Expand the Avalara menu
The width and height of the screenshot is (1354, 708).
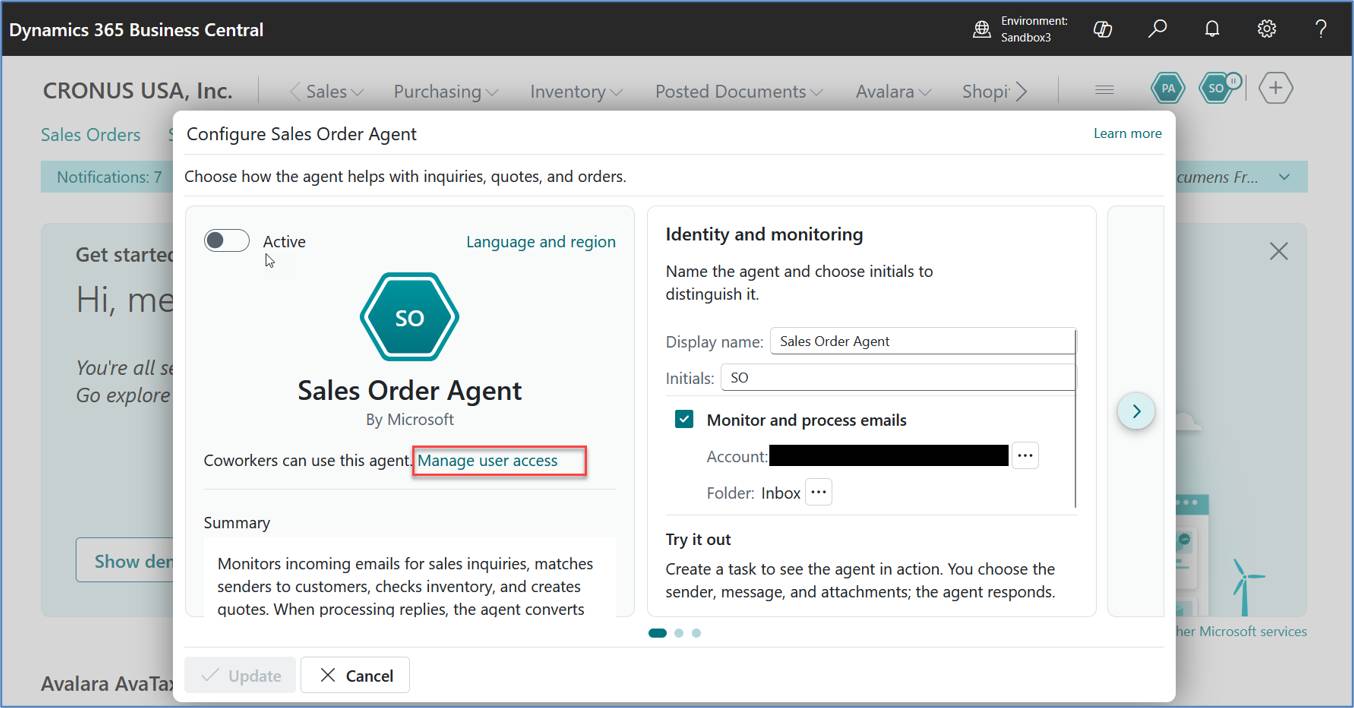893,91
